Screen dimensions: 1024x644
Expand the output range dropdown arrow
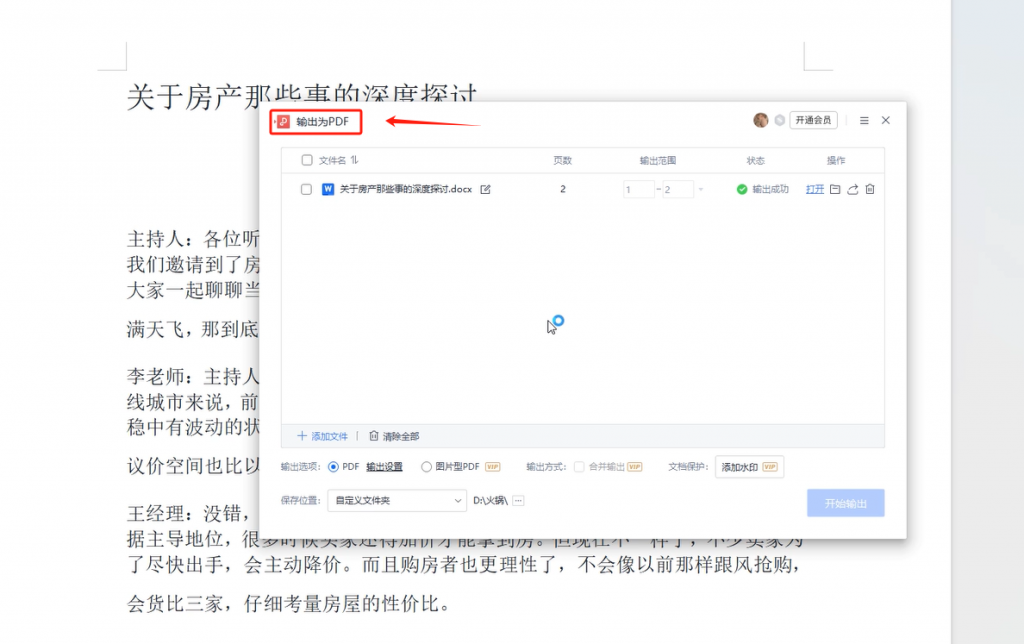[701, 189]
